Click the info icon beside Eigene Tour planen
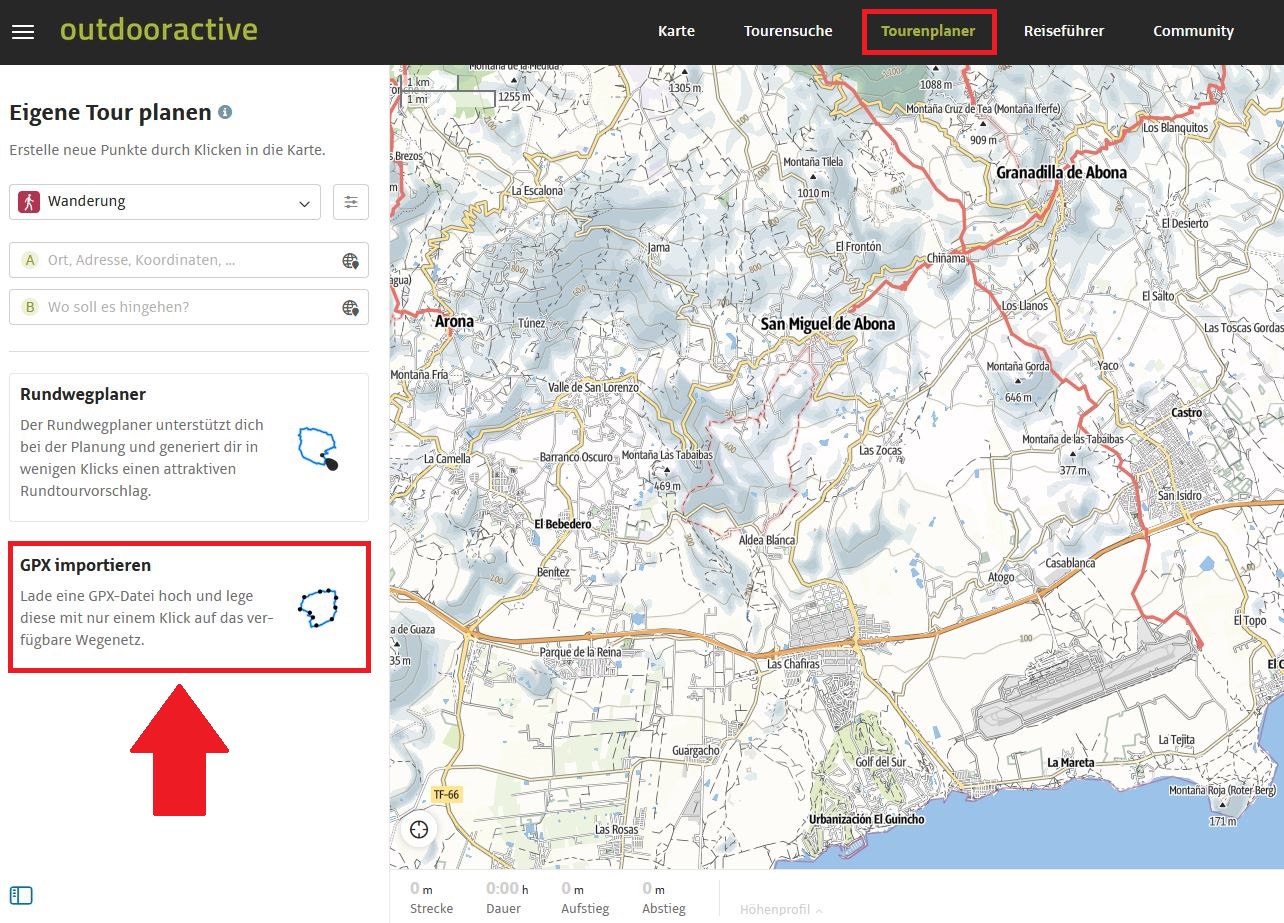Screen dimensions: 1284x923 coord(225,112)
